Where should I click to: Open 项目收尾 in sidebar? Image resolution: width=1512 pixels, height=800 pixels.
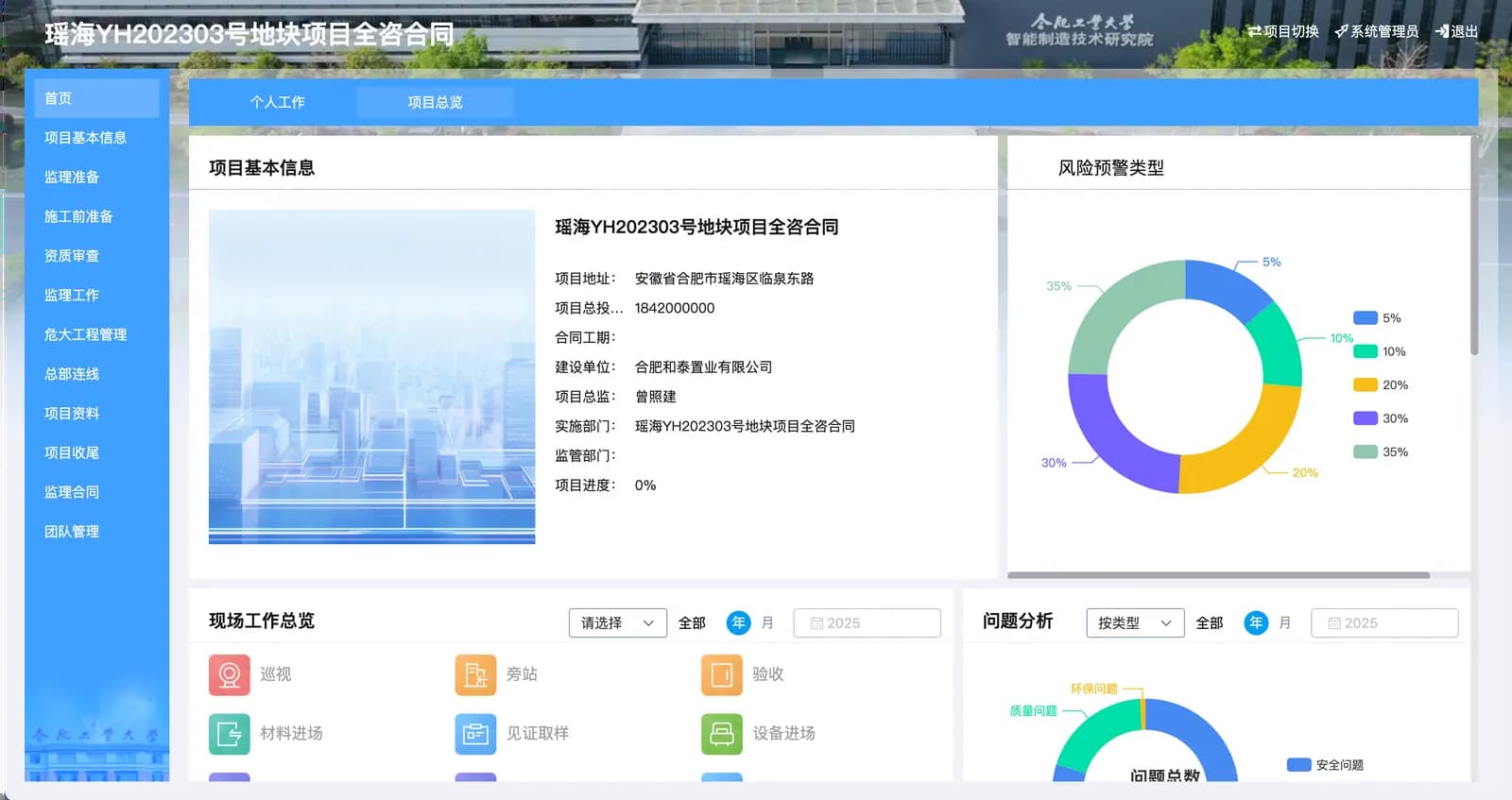click(96, 452)
